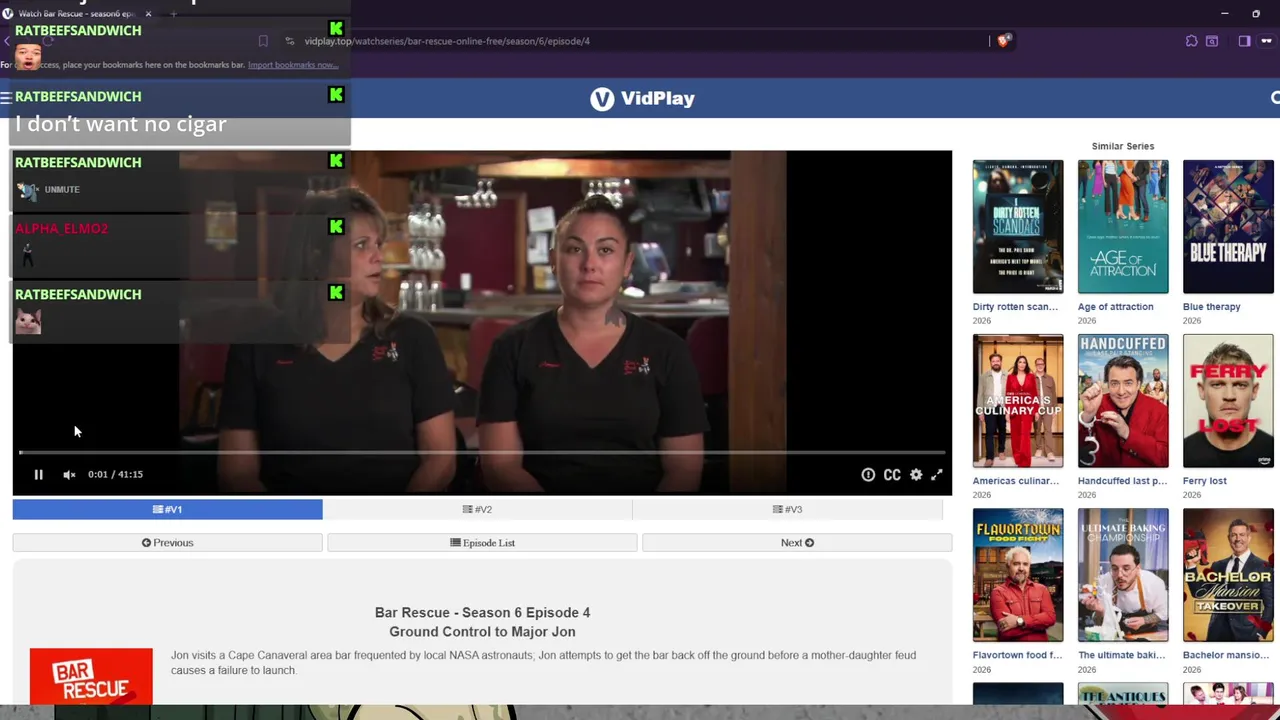Open site search magnifier icon

(x=1274, y=98)
